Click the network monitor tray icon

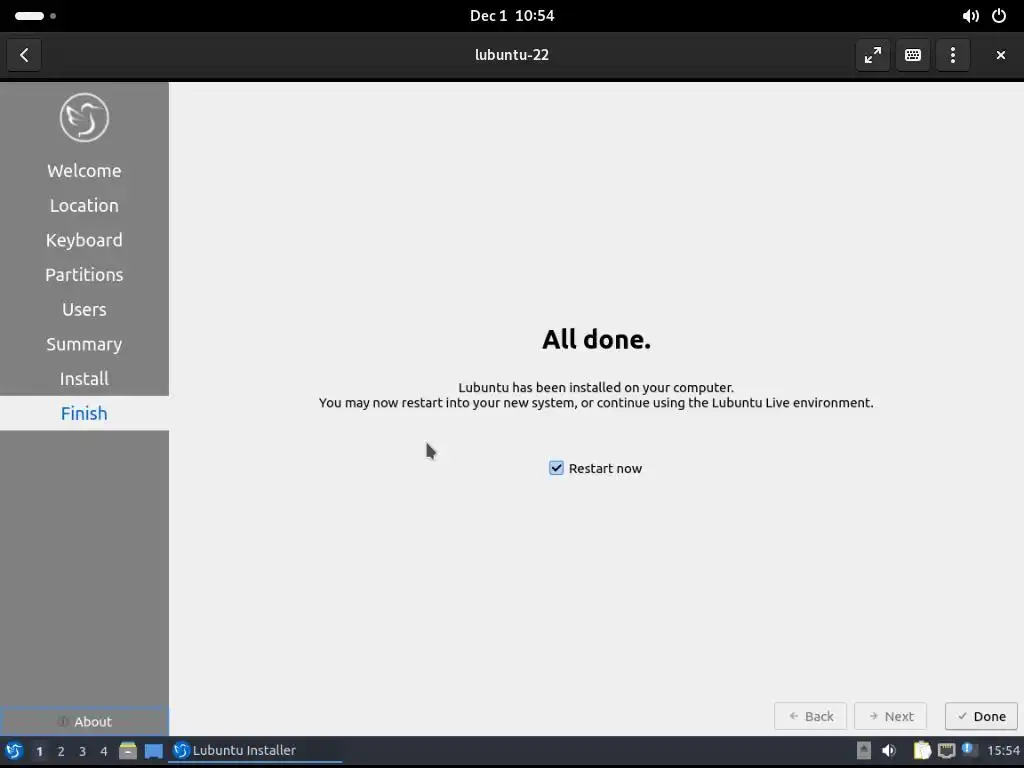946,751
